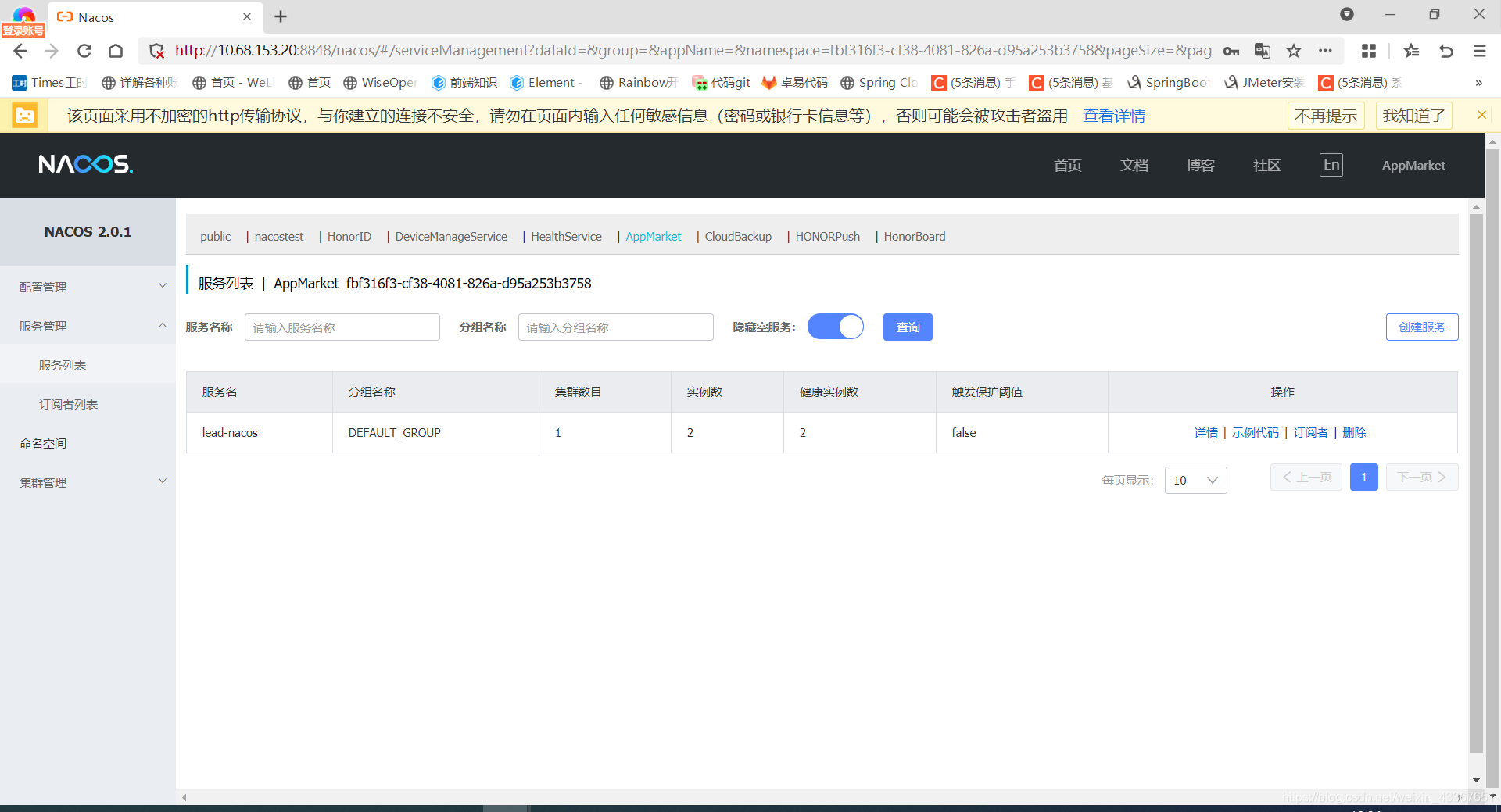Click the 不再提示 button
Image resolution: width=1501 pixels, height=812 pixels.
pos(1326,116)
